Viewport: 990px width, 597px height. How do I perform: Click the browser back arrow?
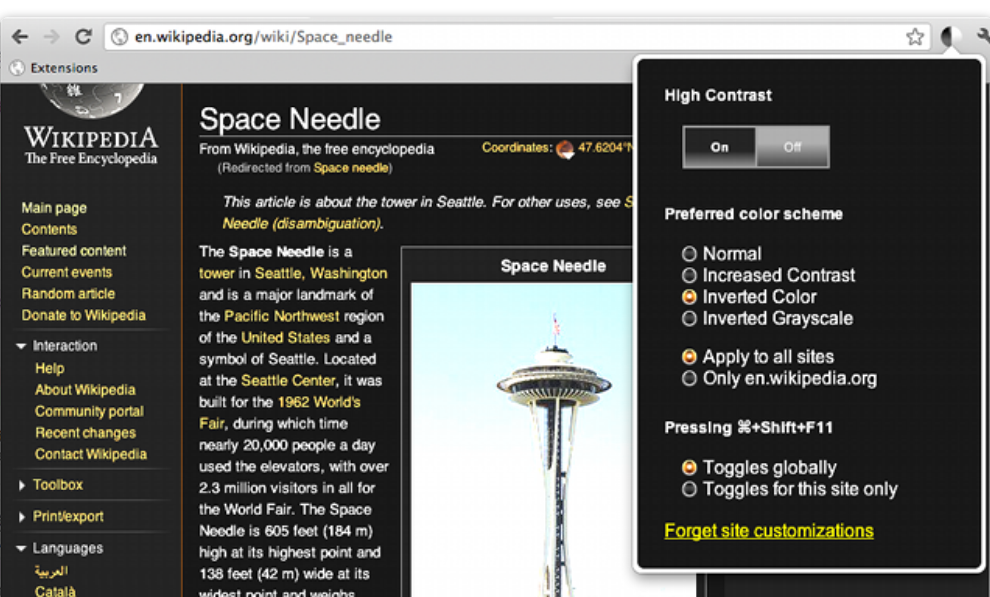20,37
